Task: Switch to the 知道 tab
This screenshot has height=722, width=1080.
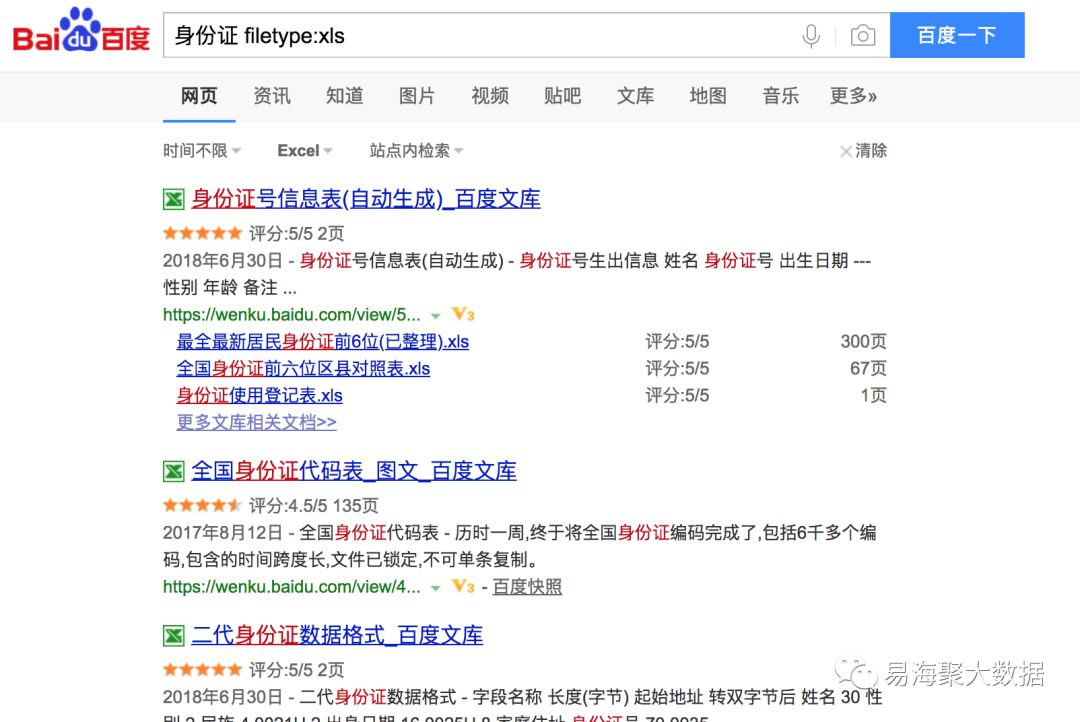Action: tap(344, 96)
